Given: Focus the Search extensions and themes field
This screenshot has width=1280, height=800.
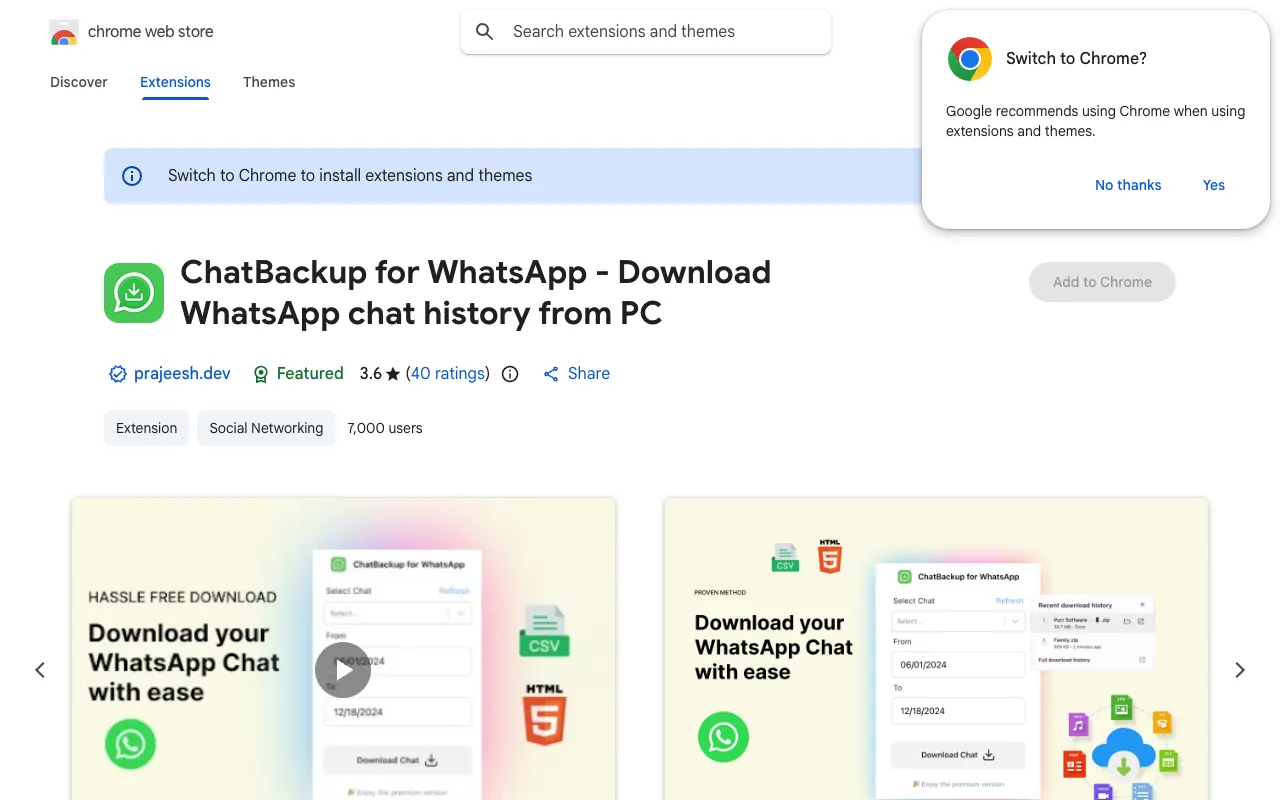Looking at the screenshot, I should (646, 32).
